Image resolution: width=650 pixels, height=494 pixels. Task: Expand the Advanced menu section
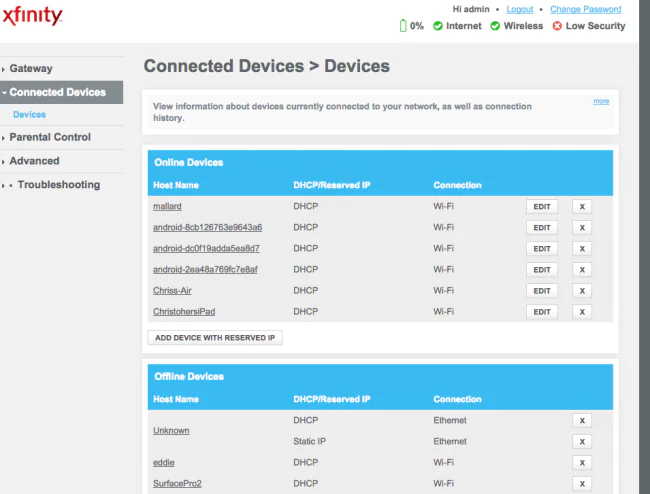(x=34, y=161)
